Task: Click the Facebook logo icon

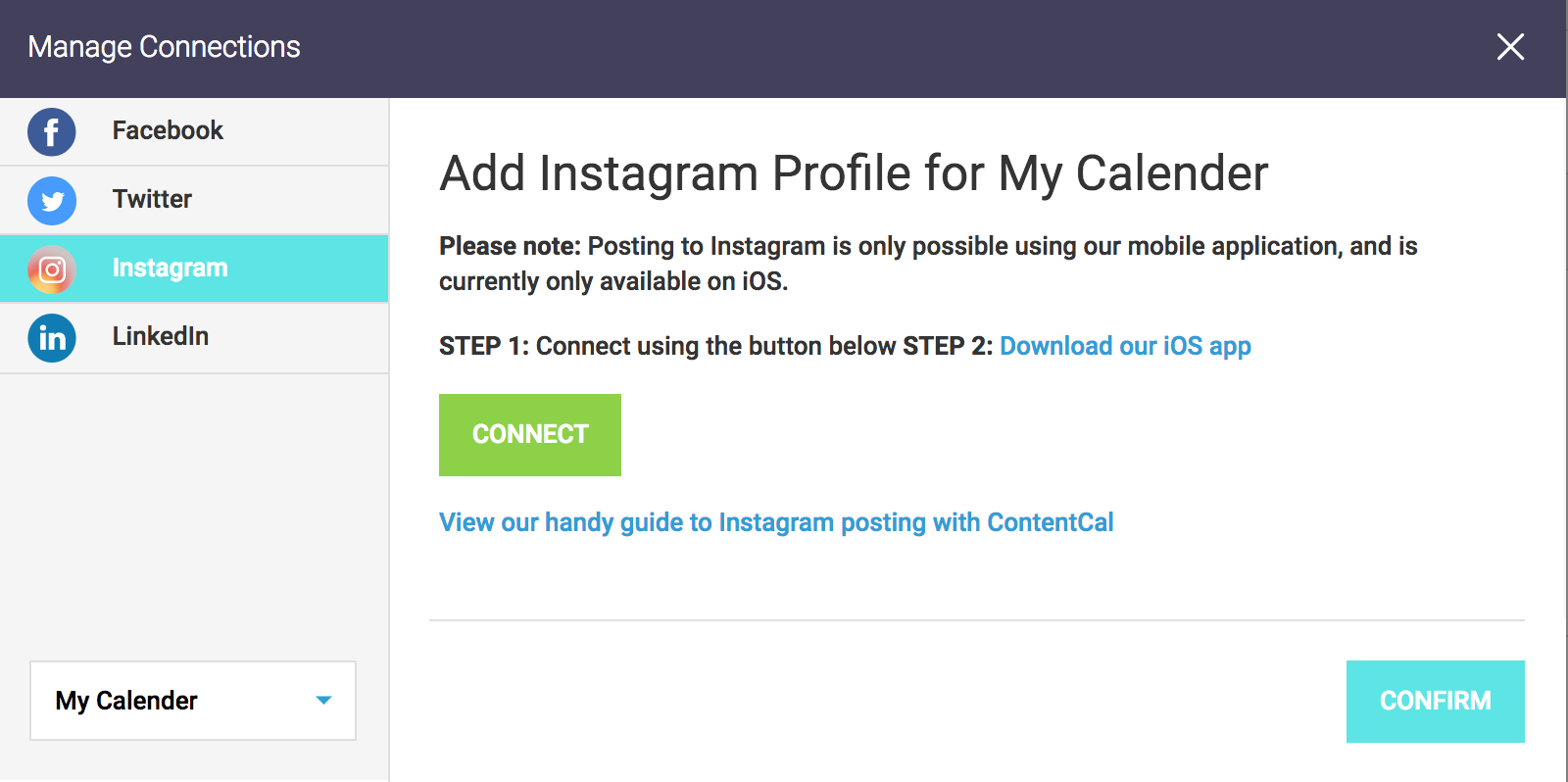Action: click(x=52, y=132)
